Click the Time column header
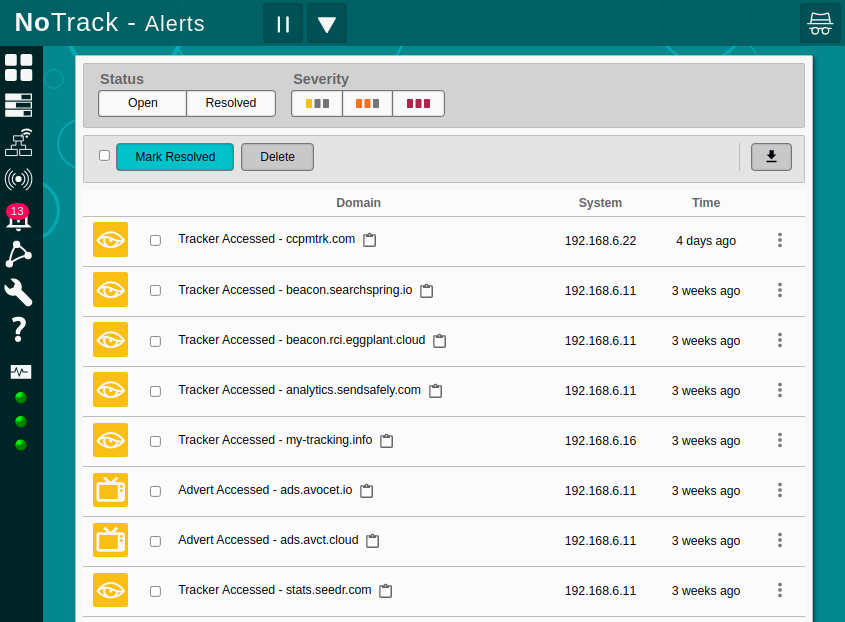Image resolution: width=845 pixels, height=622 pixels. click(705, 203)
